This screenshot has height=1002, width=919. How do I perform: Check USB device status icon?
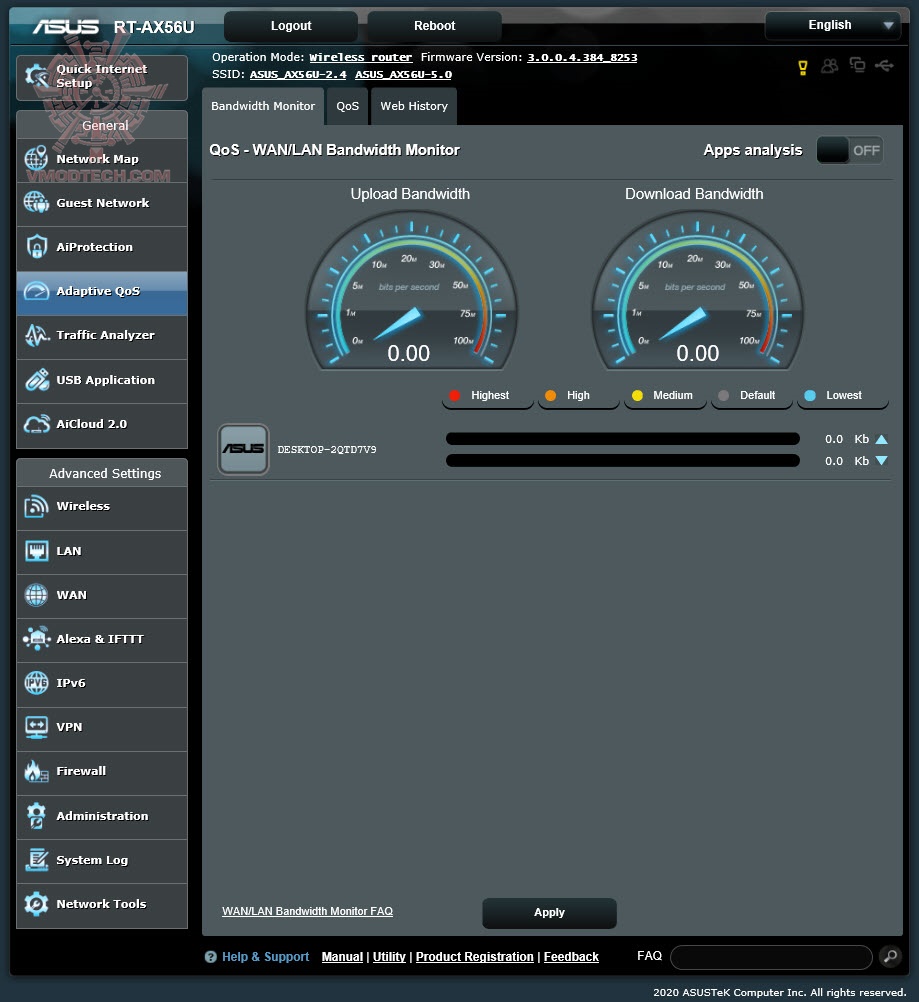tap(884, 66)
